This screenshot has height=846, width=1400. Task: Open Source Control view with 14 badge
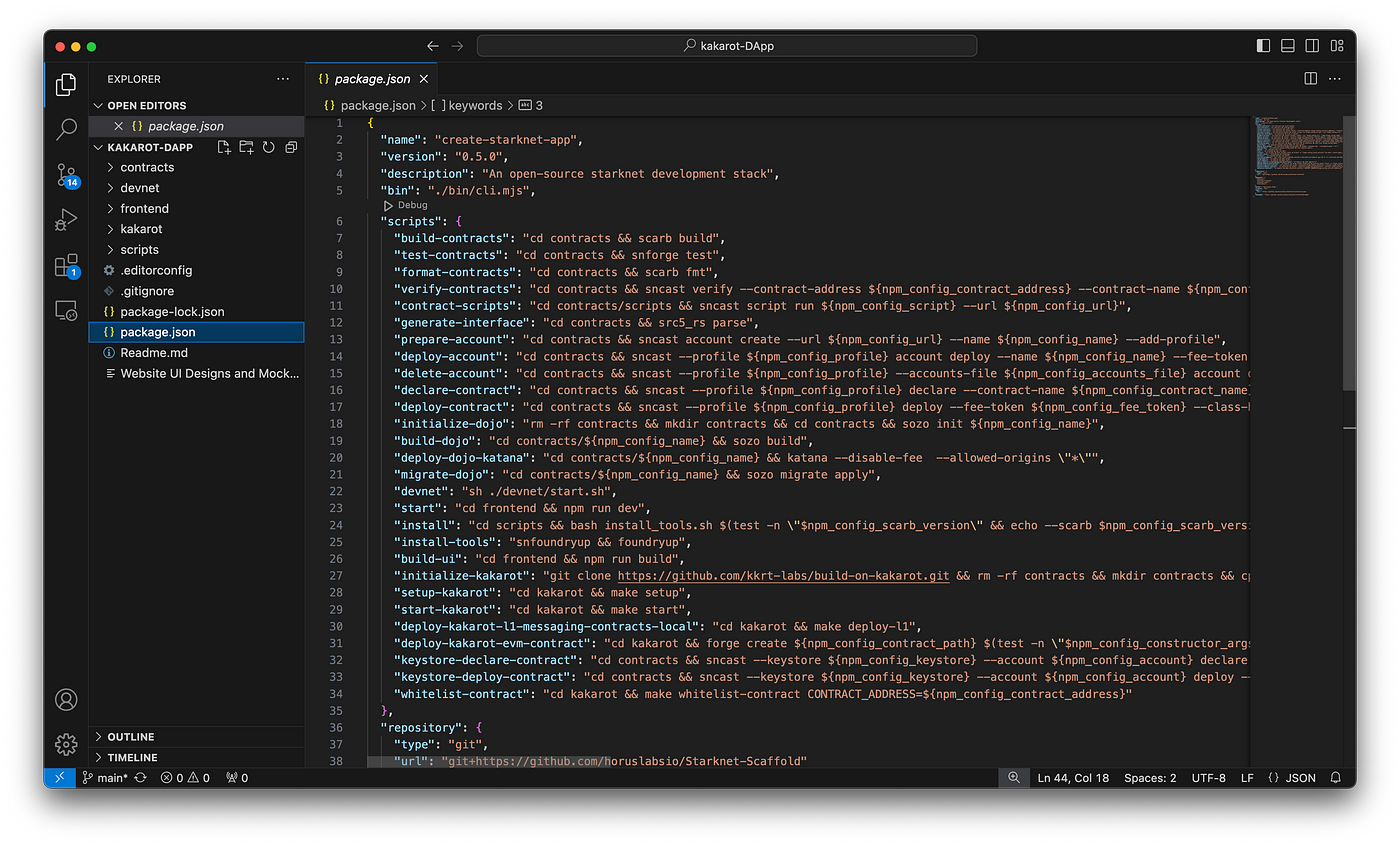[x=66, y=175]
